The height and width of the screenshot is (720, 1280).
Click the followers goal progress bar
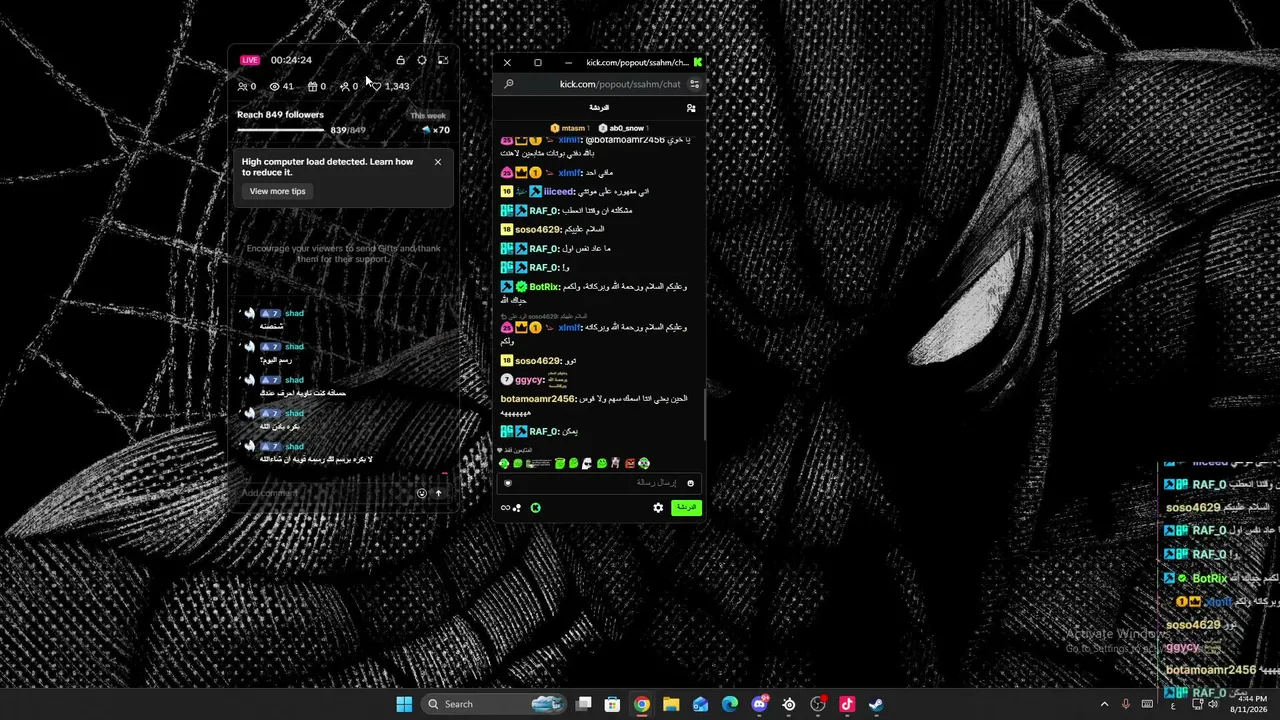[x=281, y=130]
